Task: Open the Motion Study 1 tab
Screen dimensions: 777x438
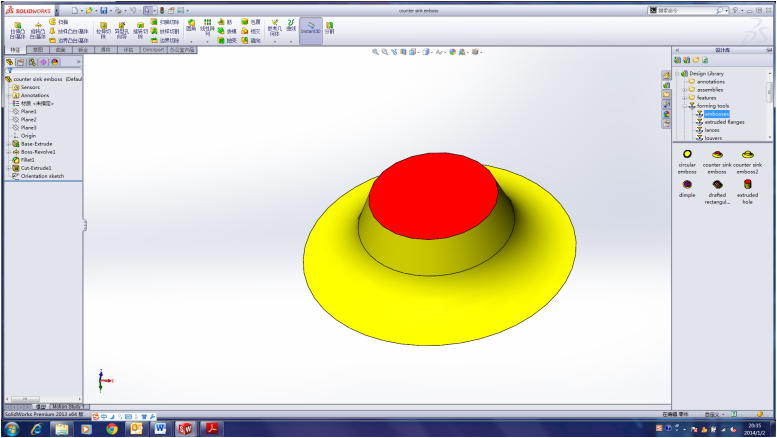Action: 69,407
